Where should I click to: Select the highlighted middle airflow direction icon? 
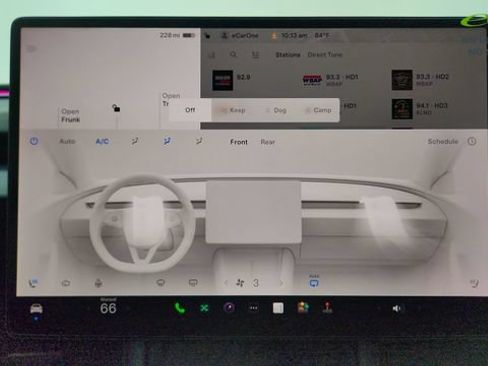tap(167, 141)
